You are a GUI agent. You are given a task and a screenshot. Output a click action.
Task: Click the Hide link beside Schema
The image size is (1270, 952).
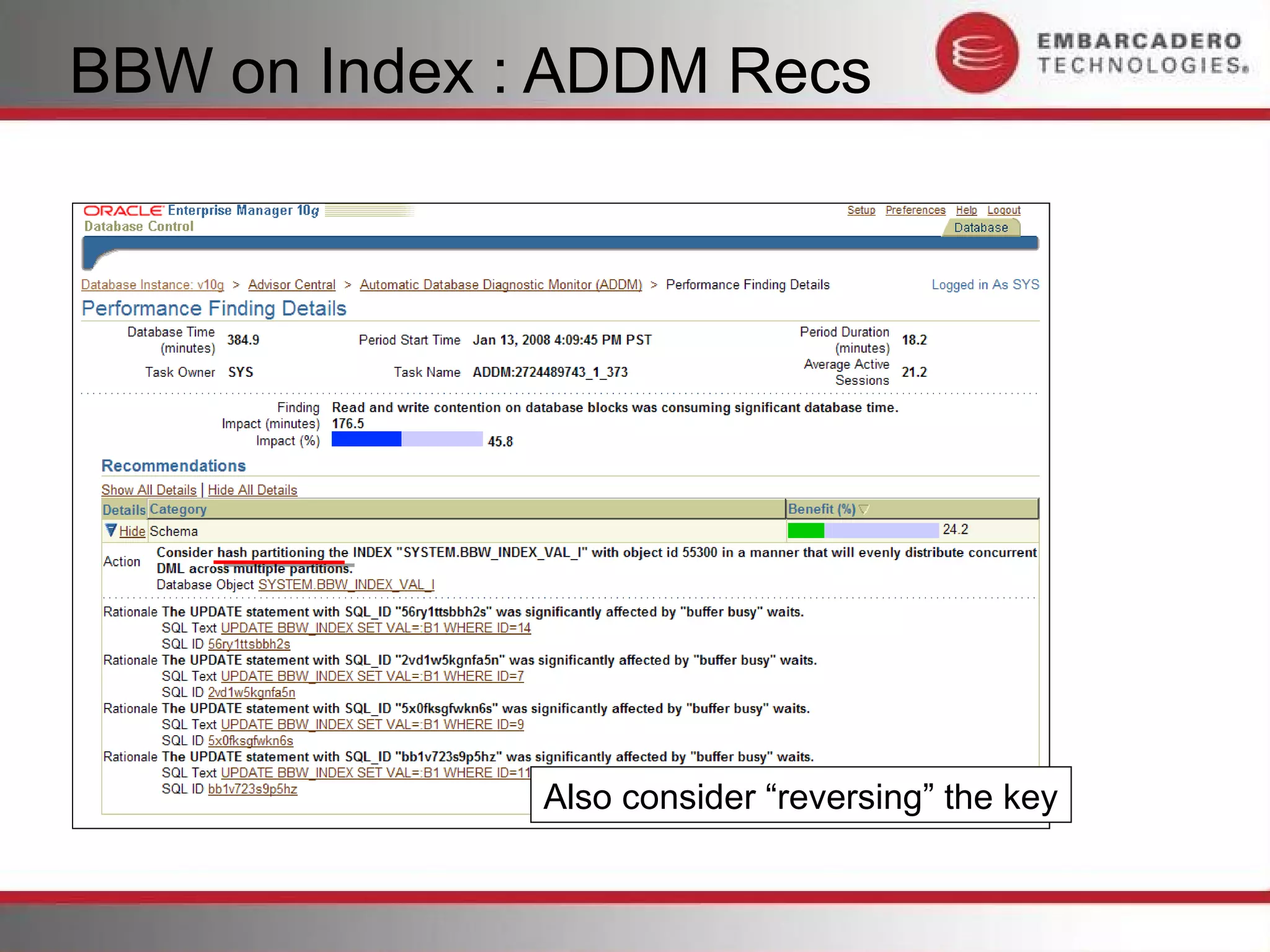(132, 531)
